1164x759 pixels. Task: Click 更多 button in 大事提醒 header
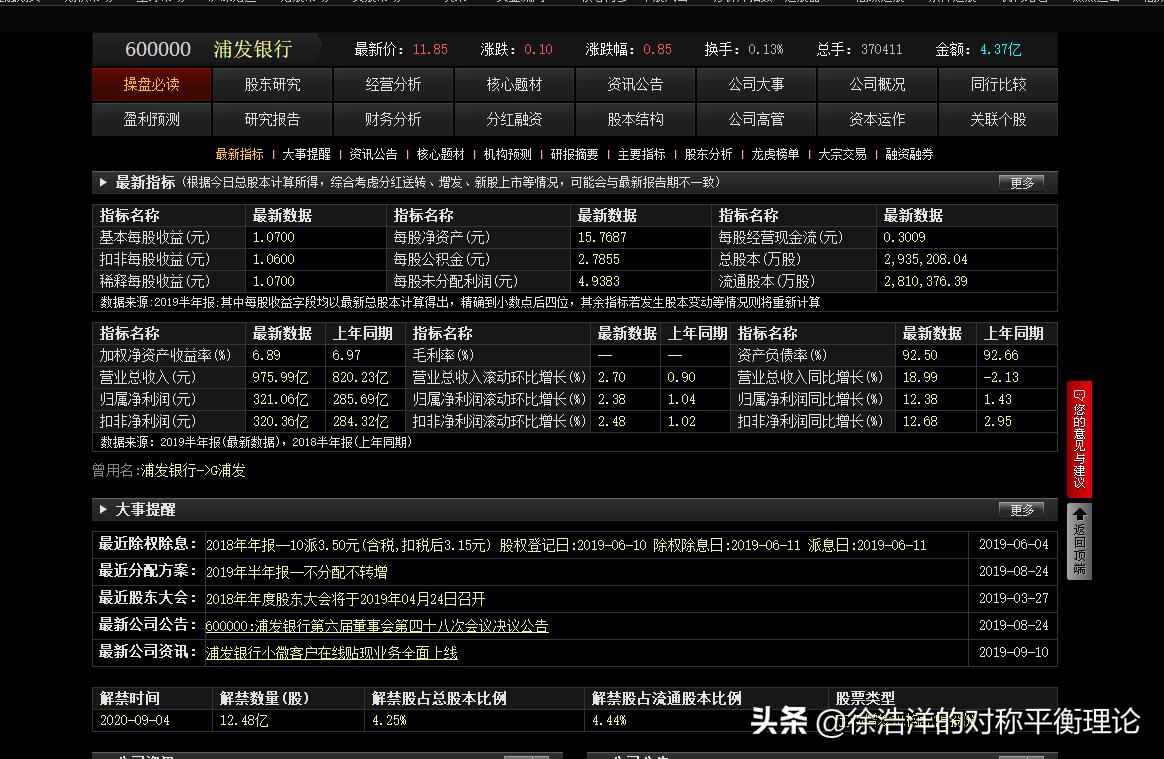pos(1021,509)
